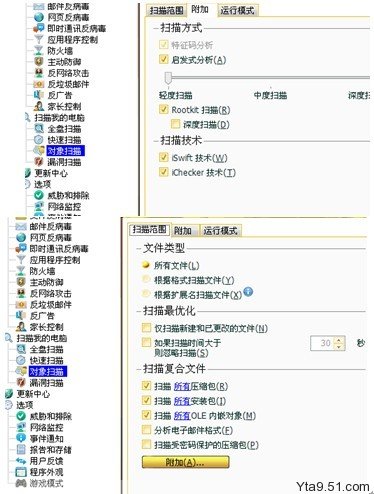Screen dimensions: 374x494
Task: Expand the 更新中心 tree item in lower tree
Action: [x=9, y=394]
